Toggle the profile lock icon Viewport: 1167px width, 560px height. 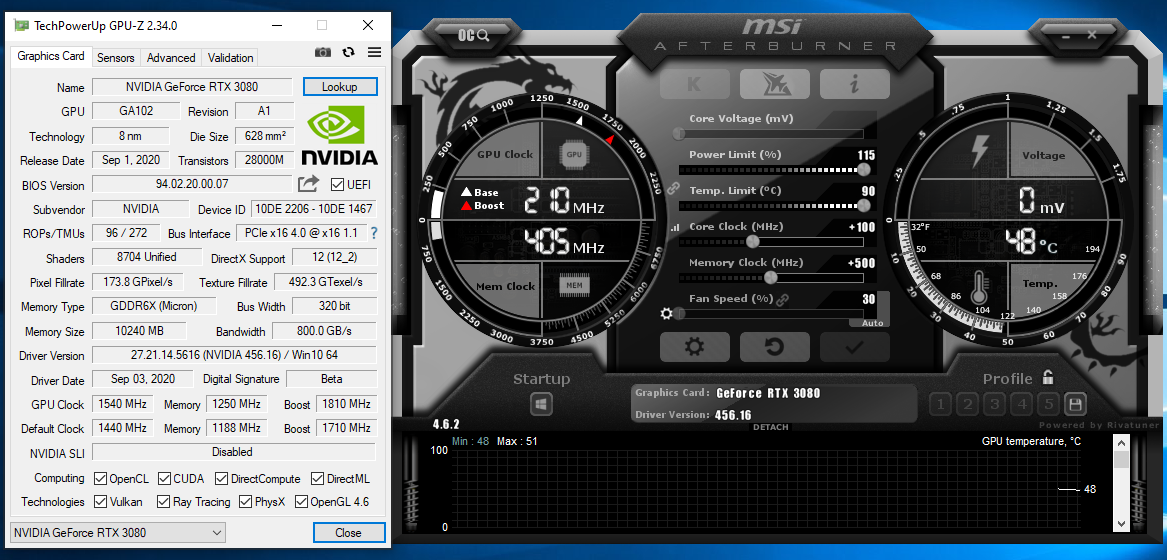coord(1048,378)
